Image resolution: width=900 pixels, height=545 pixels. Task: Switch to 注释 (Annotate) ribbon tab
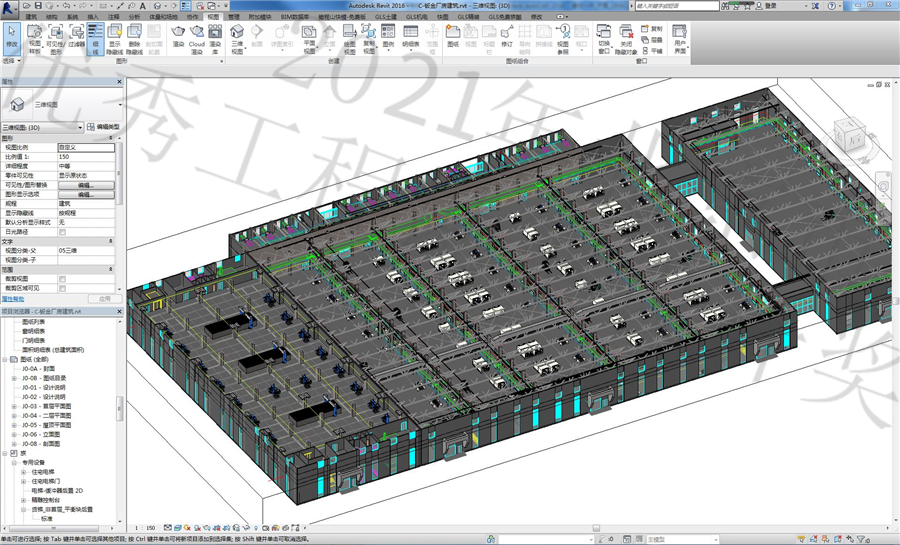(114, 17)
